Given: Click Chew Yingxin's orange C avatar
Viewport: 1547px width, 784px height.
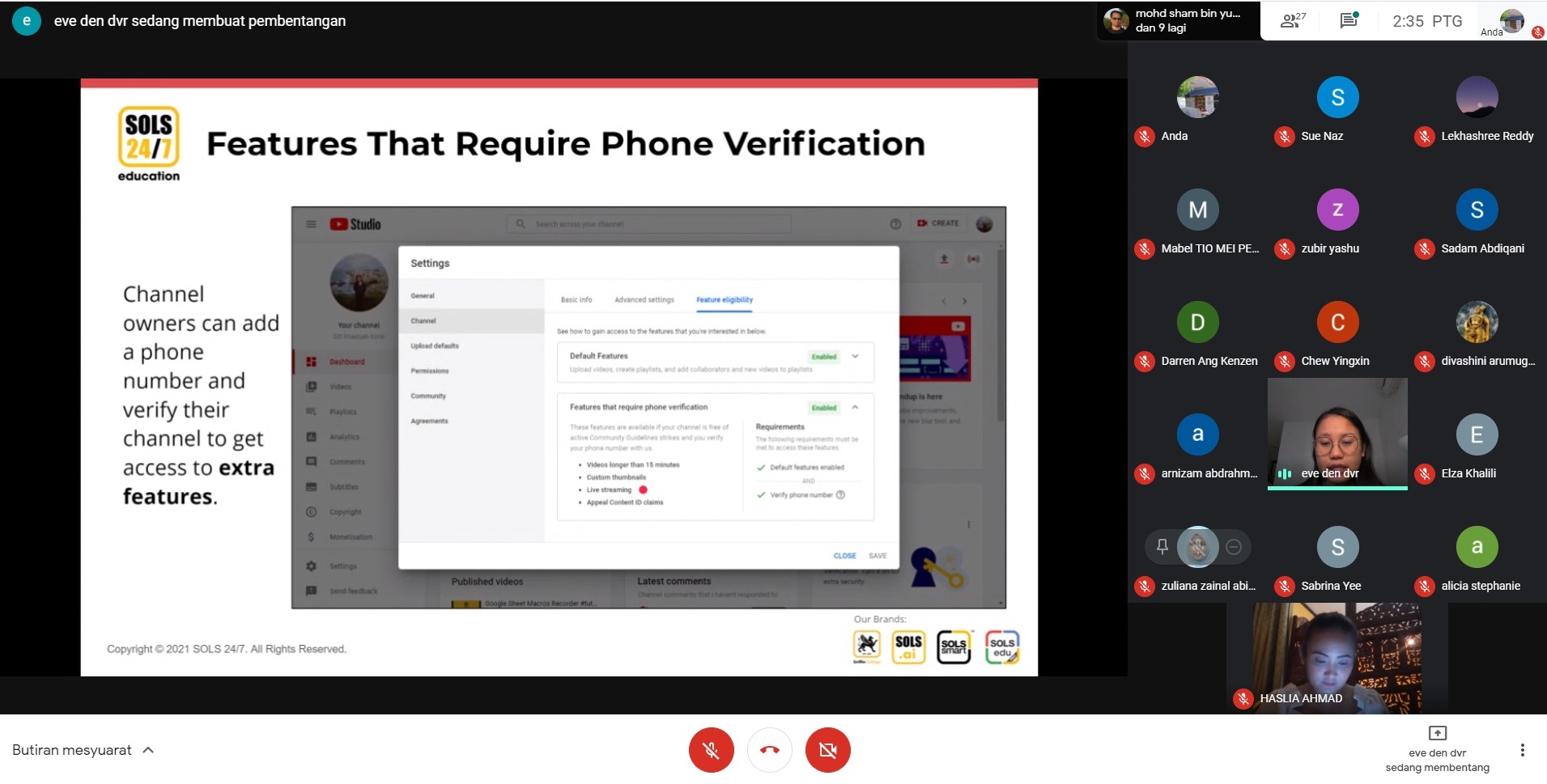Looking at the screenshot, I should pos(1337,322).
